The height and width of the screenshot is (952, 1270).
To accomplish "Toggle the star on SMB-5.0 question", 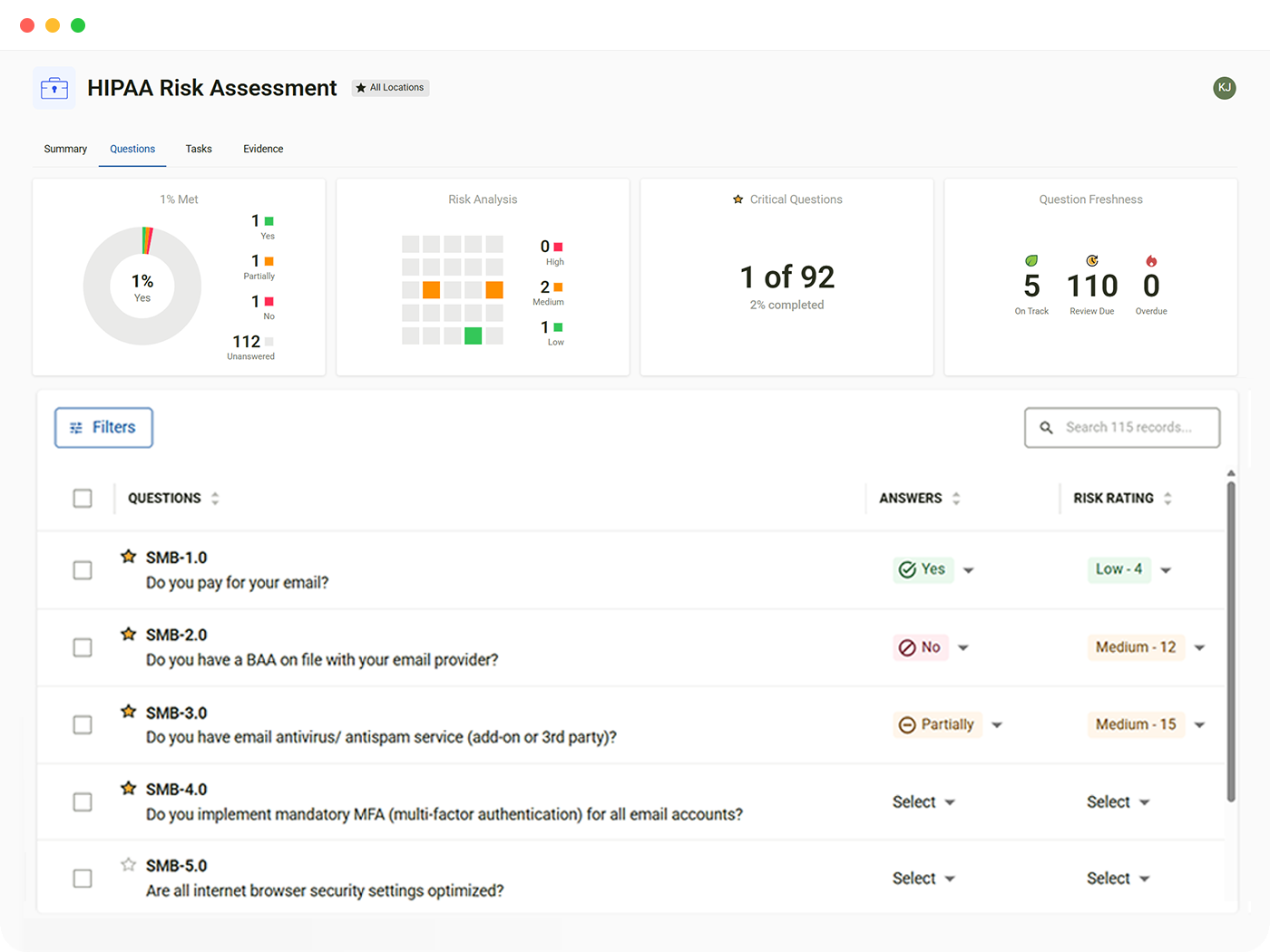I will [129, 865].
